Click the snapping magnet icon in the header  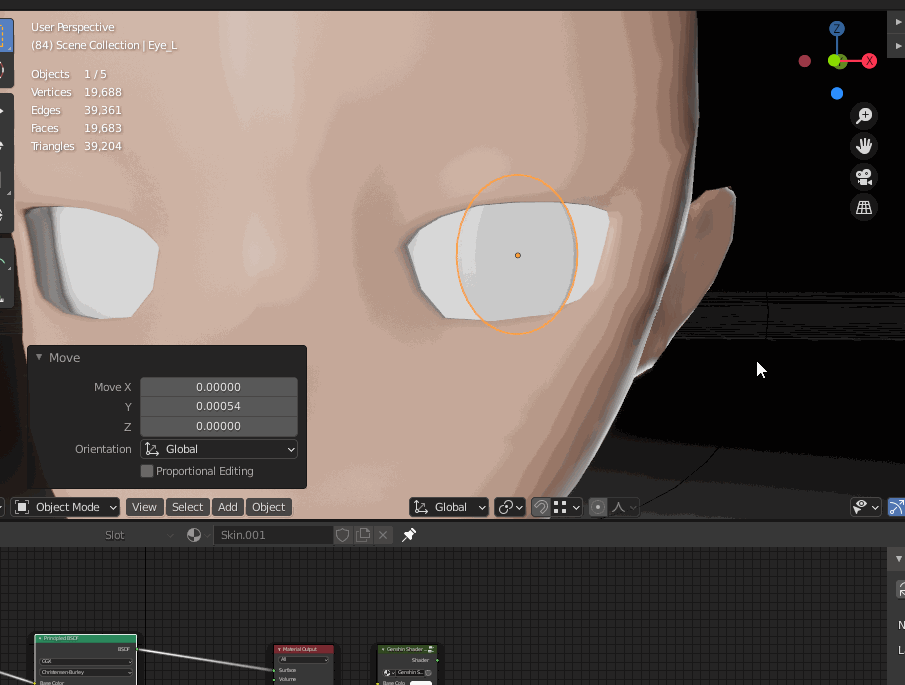tap(540, 507)
